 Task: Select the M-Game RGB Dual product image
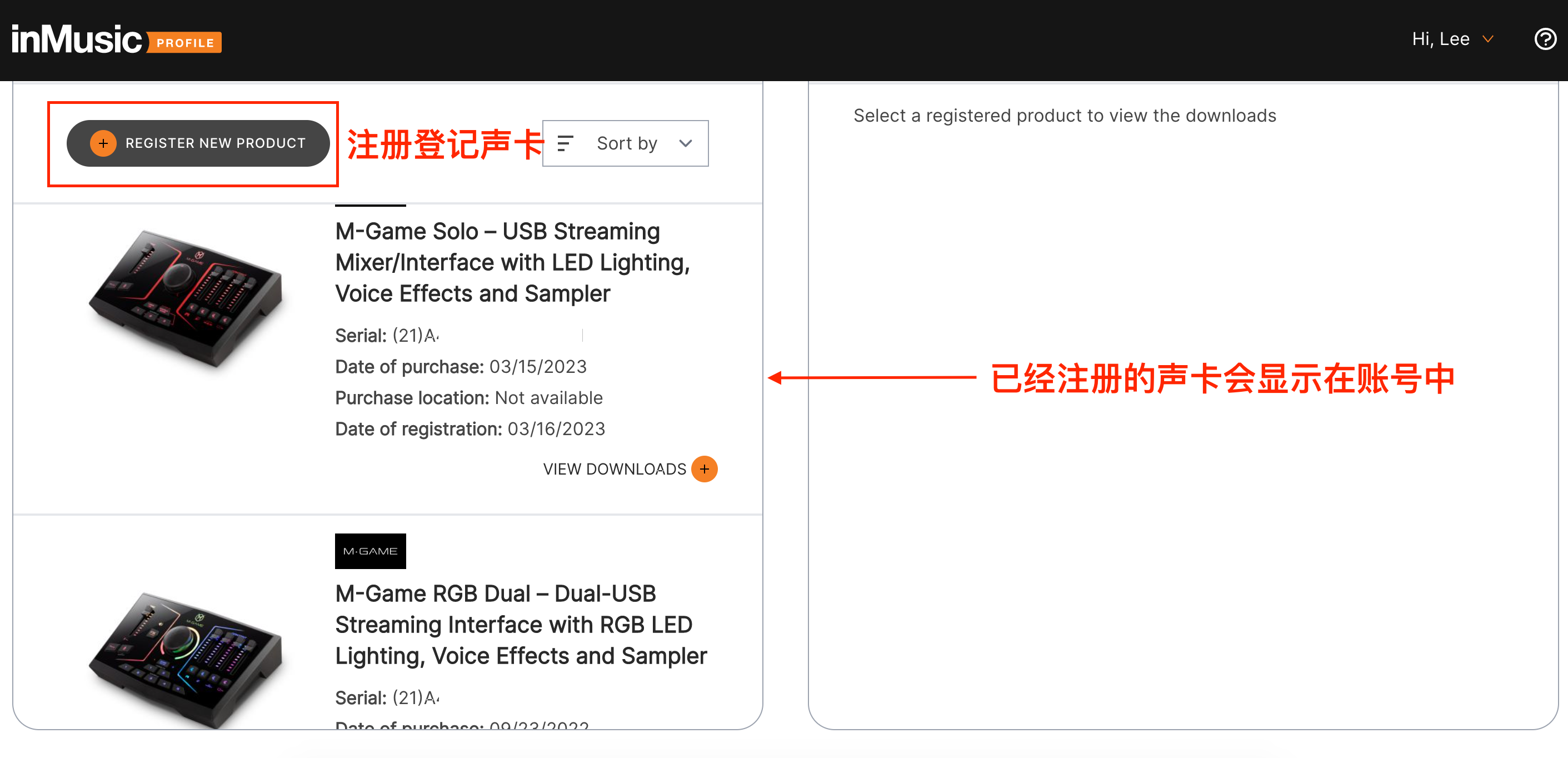(186, 659)
